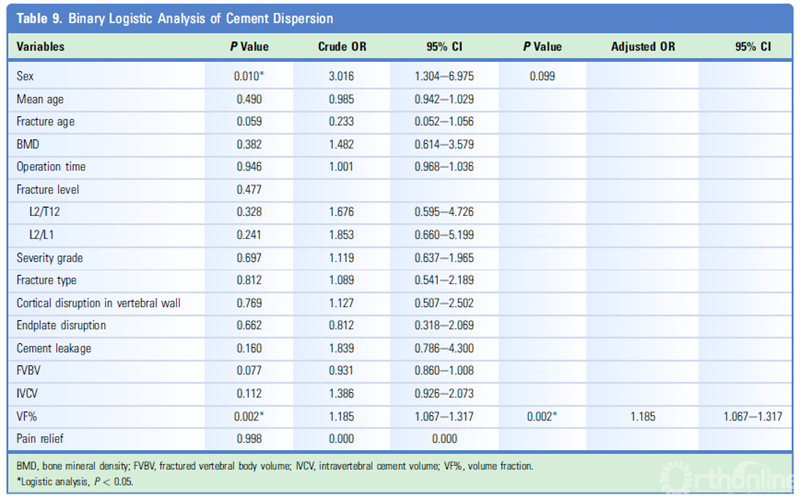Select the Variables column header
The width and height of the screenshot is (800, 500).
(x=42, y=47)
